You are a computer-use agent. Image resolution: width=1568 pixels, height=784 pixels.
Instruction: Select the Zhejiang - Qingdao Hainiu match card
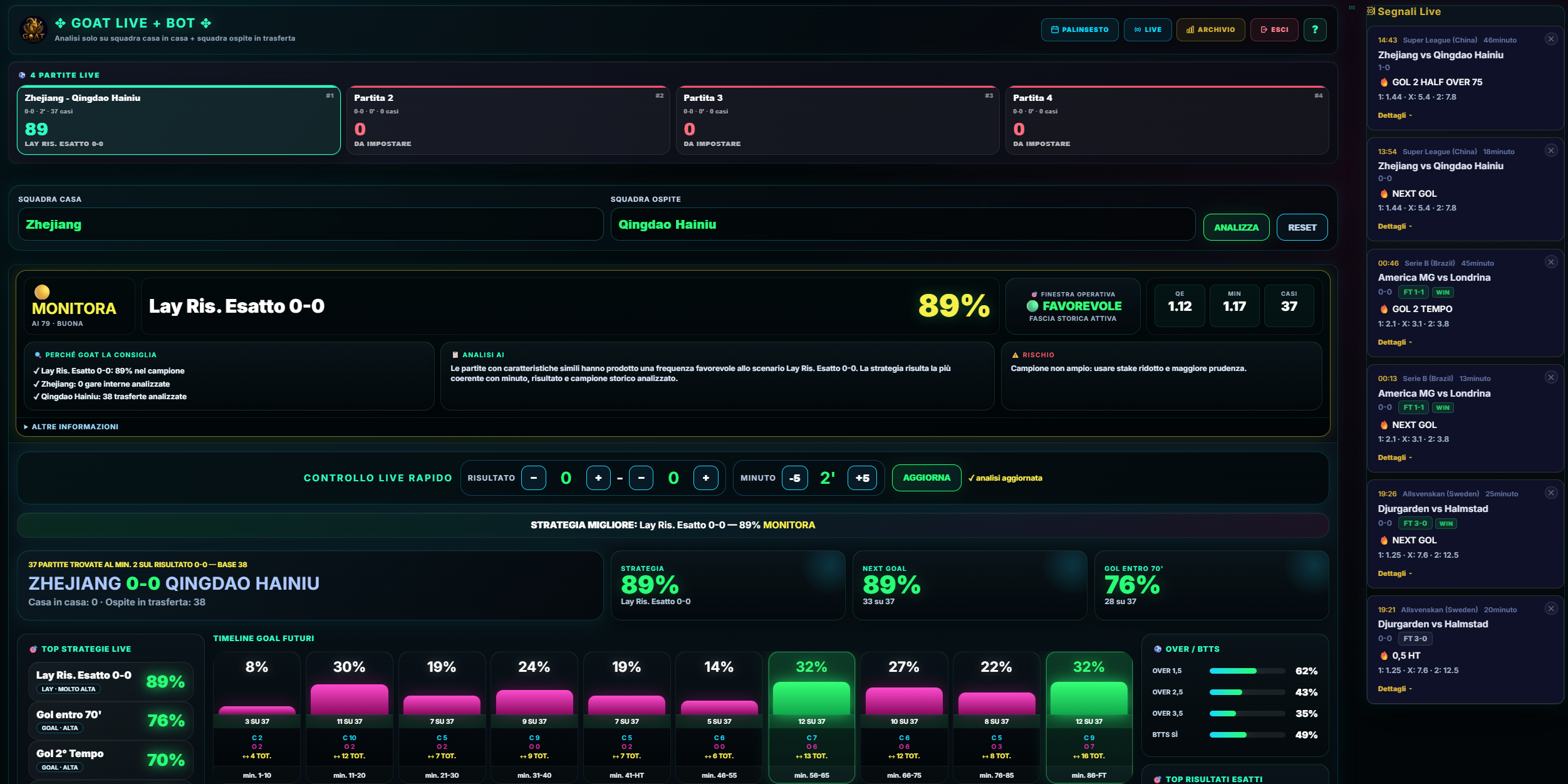click(x=179, y=120)
